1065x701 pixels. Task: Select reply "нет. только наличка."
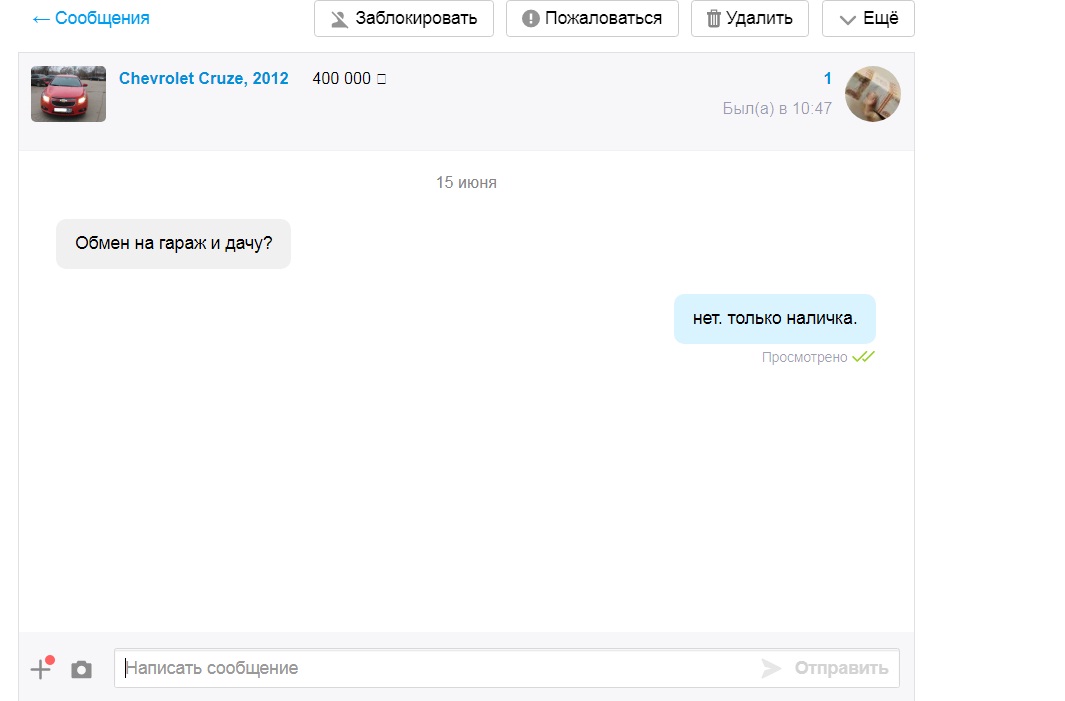point(775,319)
